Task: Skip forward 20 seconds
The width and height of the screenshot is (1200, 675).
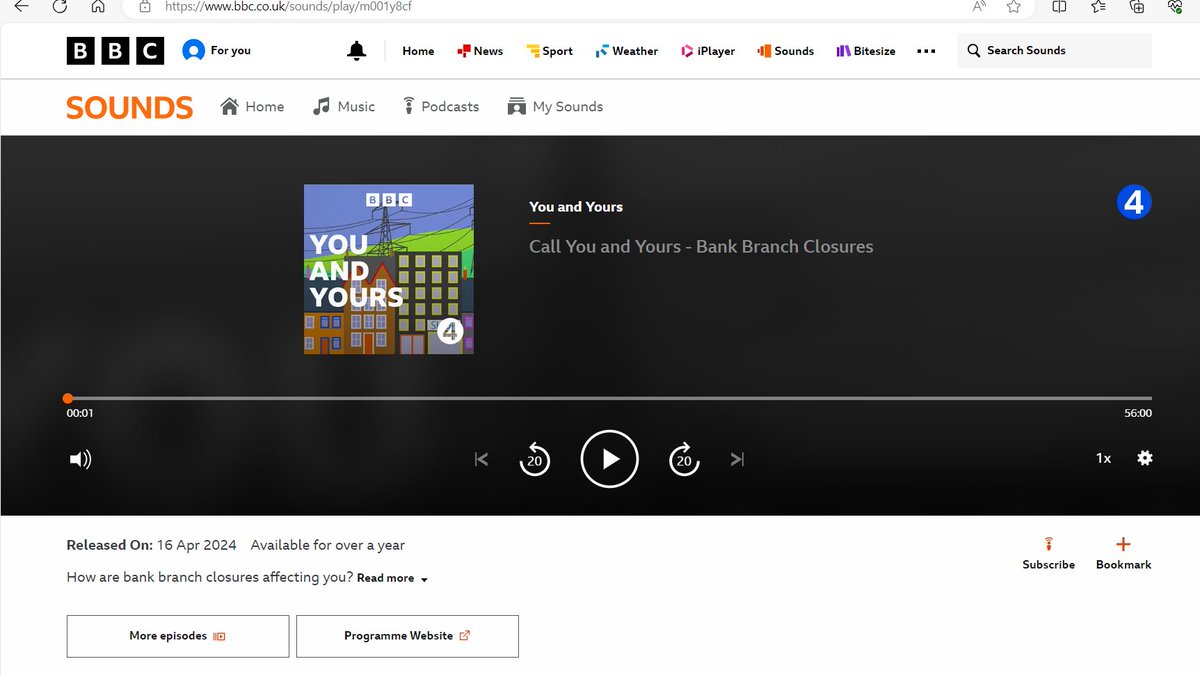Action: pos(684,459)
